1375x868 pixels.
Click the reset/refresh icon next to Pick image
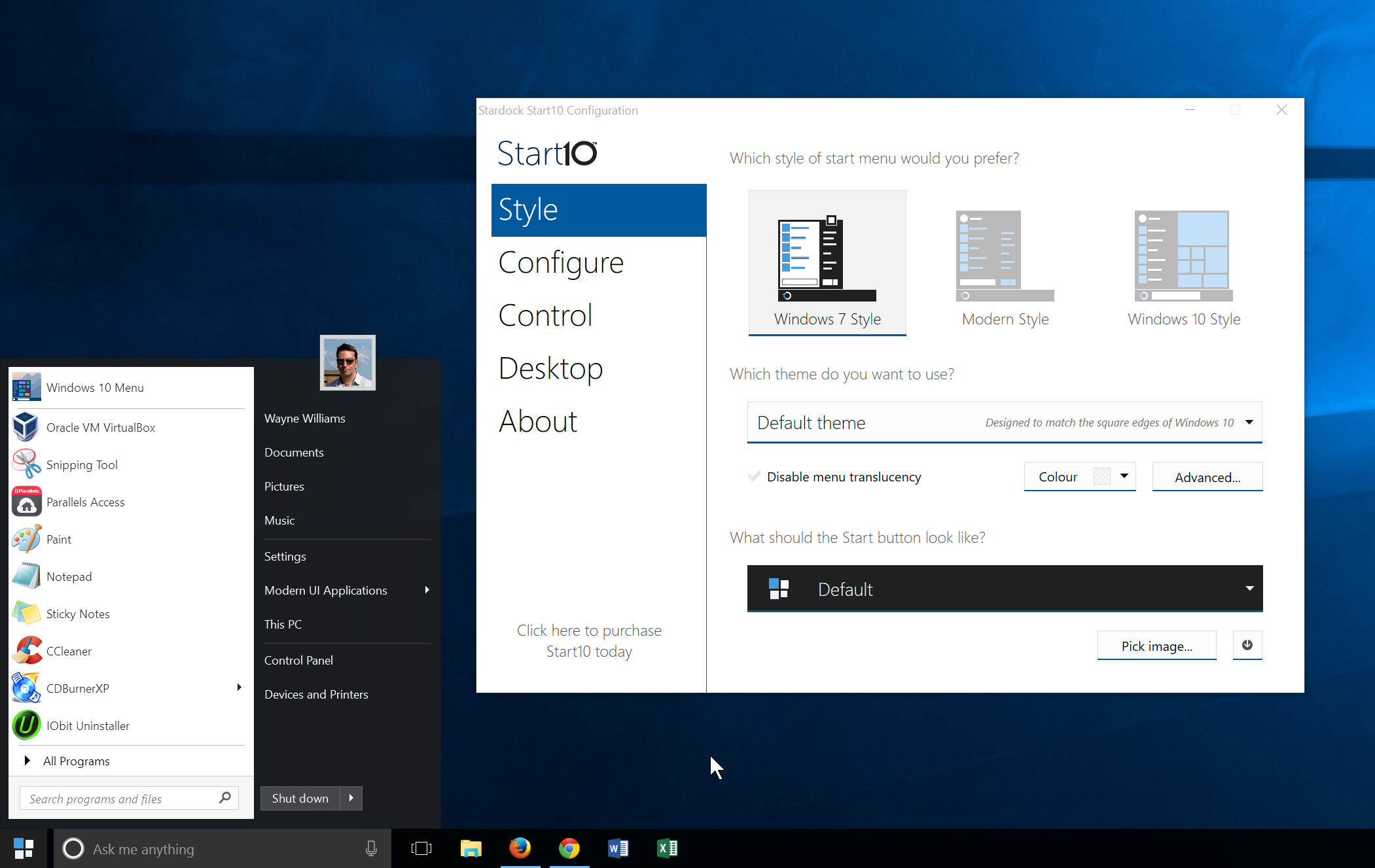coord(1247,644)
